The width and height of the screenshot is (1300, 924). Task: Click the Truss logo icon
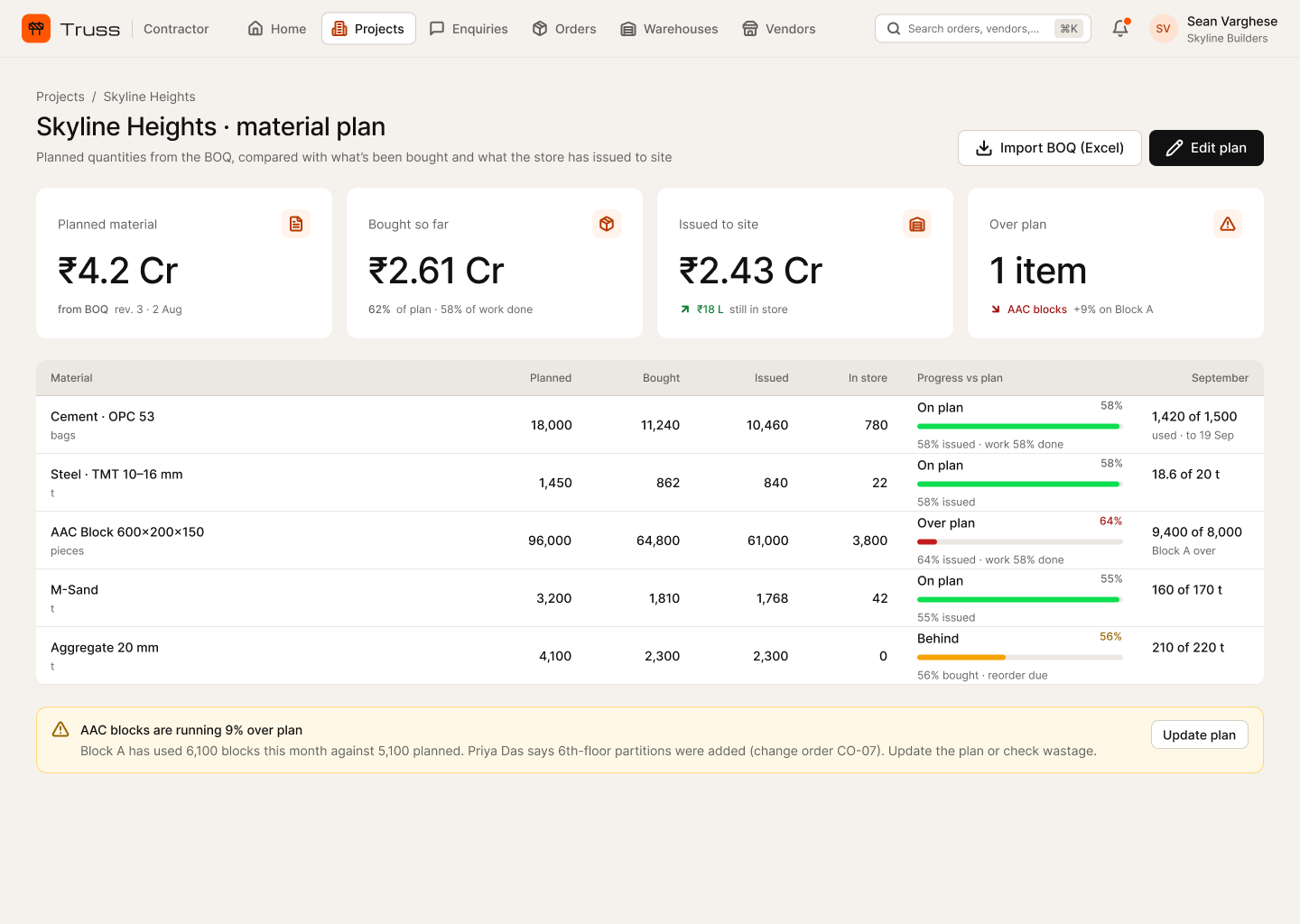pyautogui.click(x=36, y=29)
